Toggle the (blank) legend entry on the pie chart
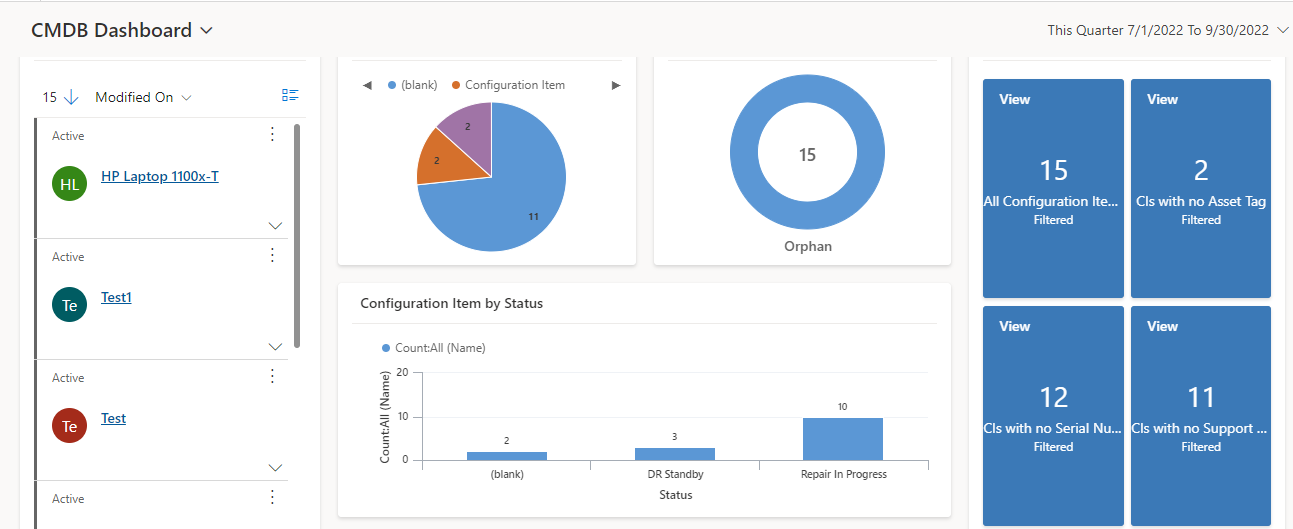The image size is (1293, 529). 412,85
